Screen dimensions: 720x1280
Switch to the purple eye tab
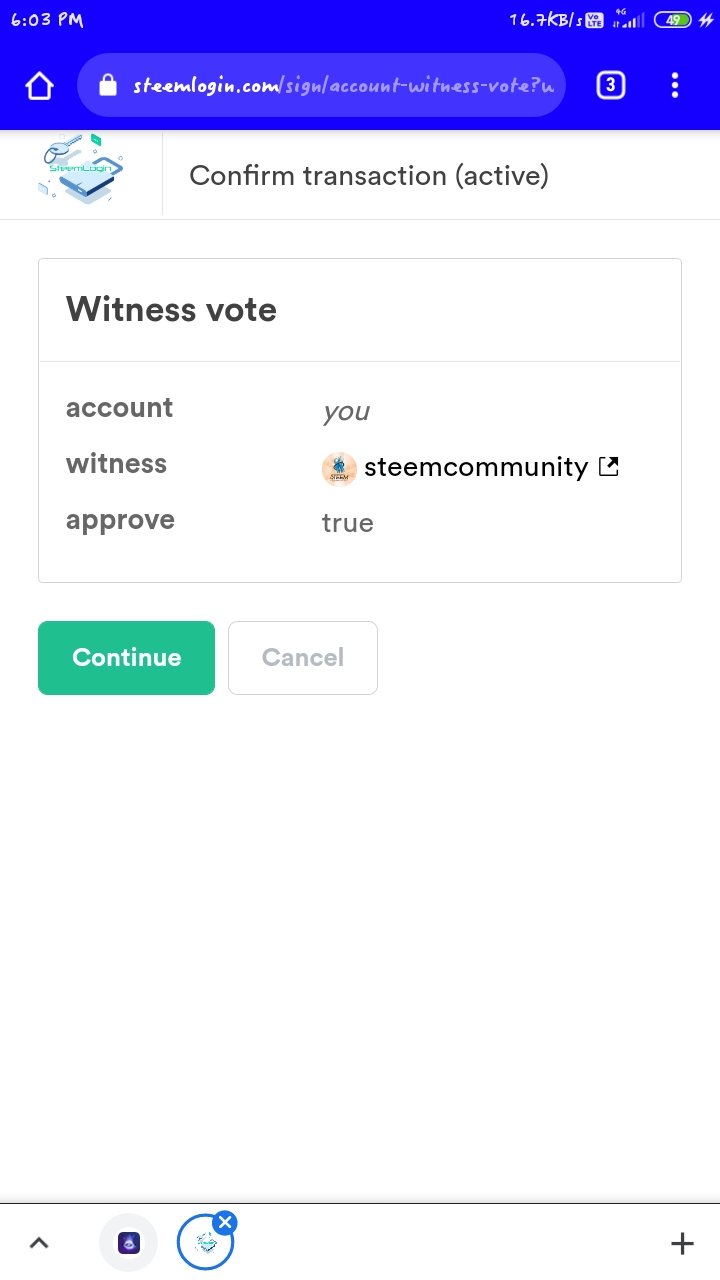tap(129, 1243)
